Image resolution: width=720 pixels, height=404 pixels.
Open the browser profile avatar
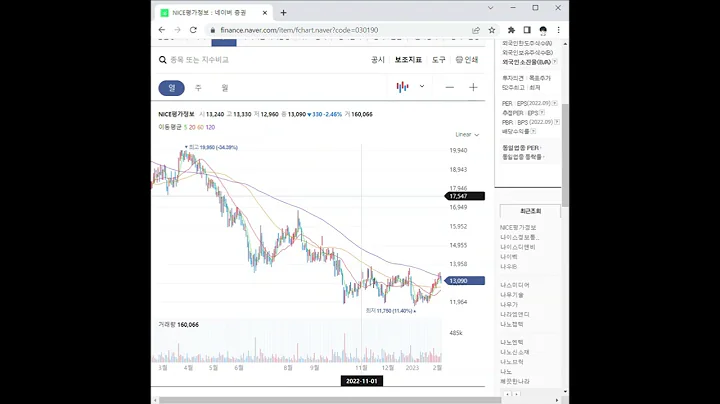pyautogui.click(x=543, y=30)
